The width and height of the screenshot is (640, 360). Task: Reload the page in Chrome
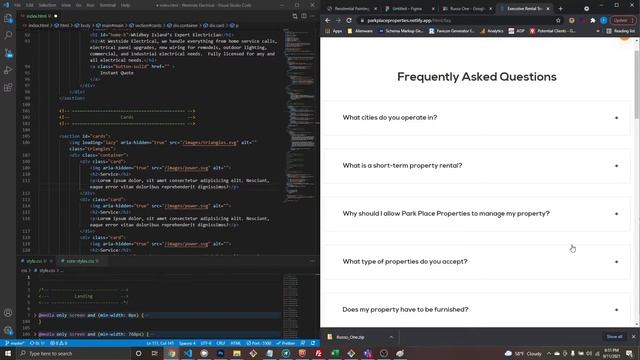point(349,20)
